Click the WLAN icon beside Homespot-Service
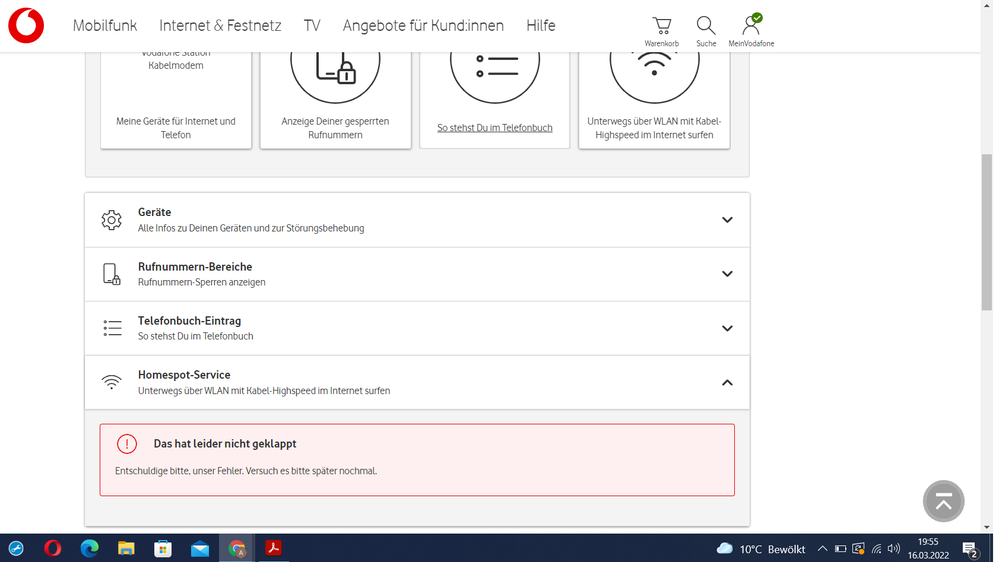Image resolution: width=999 pixels, height=562 pixels. pos(111,382)
